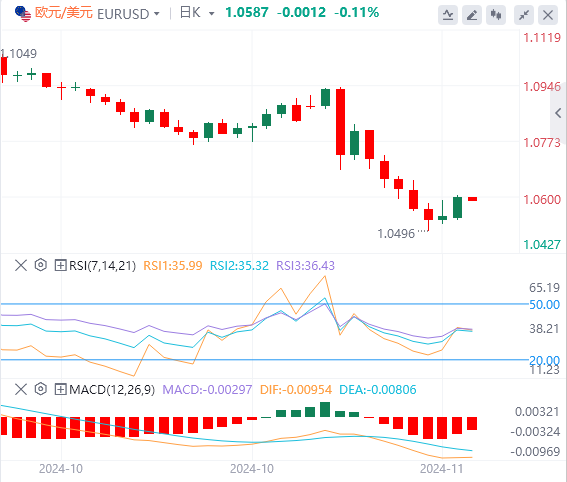Click the percent change -0.11%
The height and width of the screenshot is (482, 567).
coord(357,13)
